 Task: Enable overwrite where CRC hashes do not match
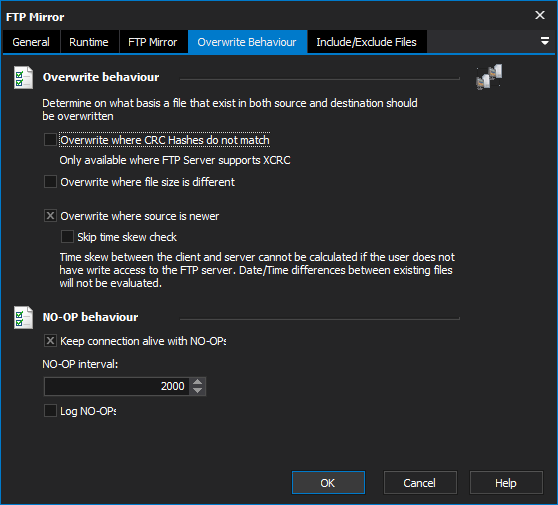pyautogui.click(x=50, y=140)
